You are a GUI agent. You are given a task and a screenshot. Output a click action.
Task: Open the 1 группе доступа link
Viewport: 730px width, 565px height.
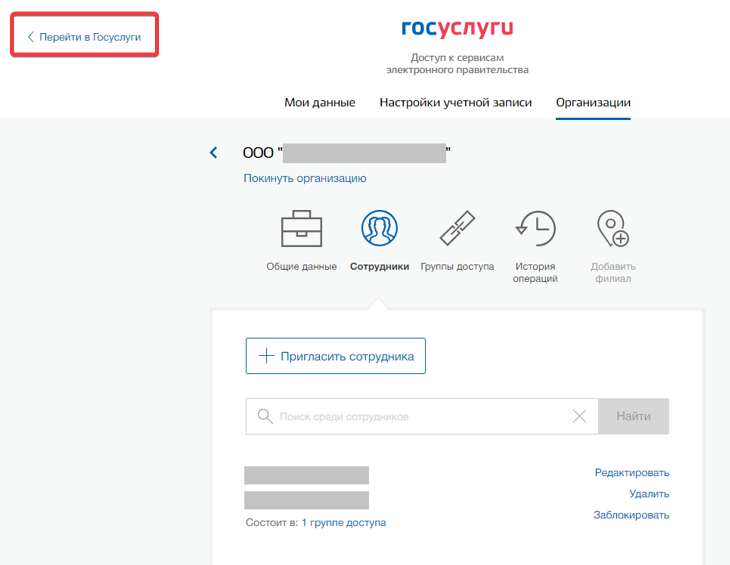coord(344,523)
